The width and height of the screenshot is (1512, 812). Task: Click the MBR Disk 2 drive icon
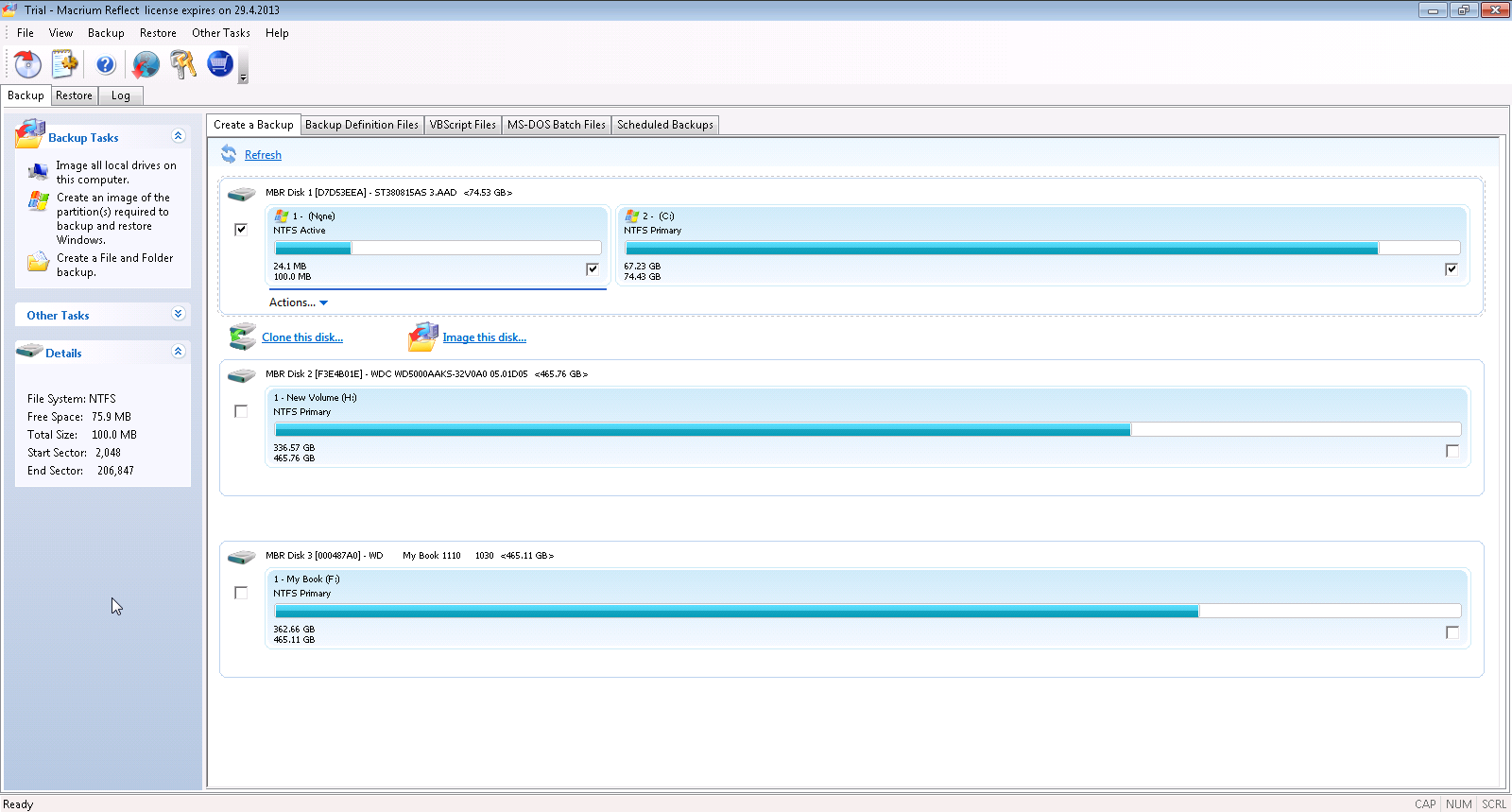pos(242,375)
